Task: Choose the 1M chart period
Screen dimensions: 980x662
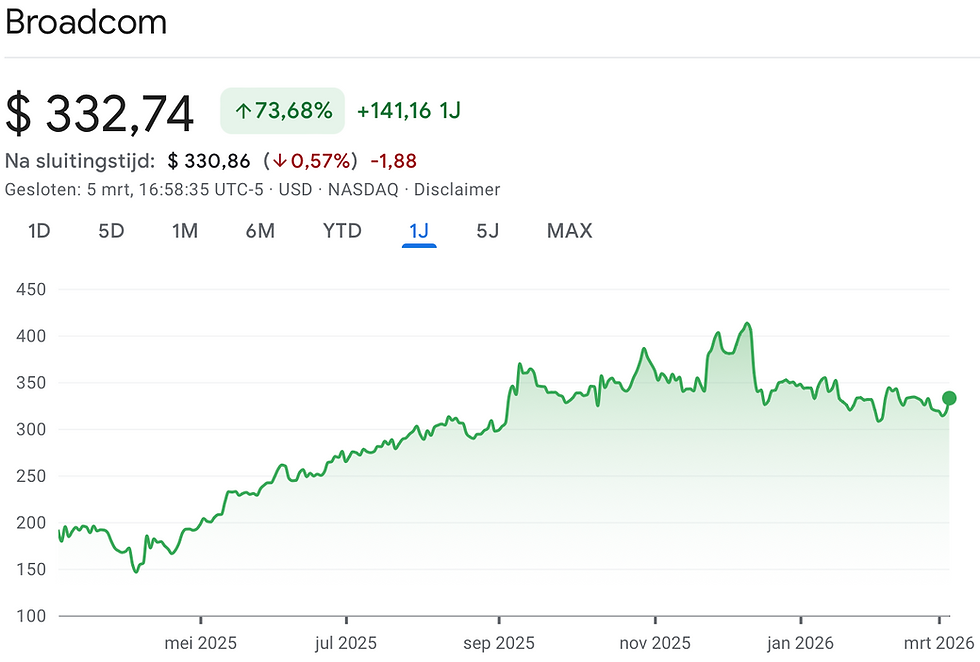Action: 185,231
